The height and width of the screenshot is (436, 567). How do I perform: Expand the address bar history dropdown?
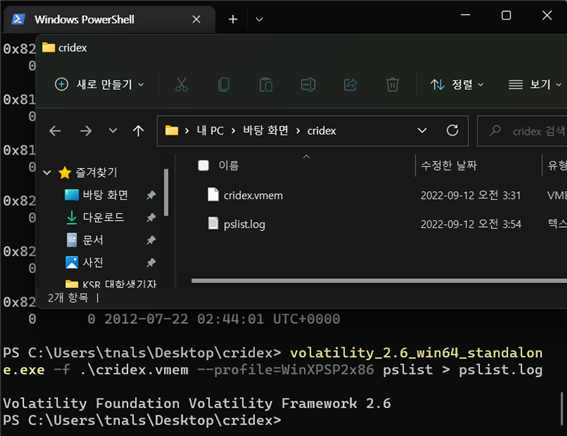[422, 131]
